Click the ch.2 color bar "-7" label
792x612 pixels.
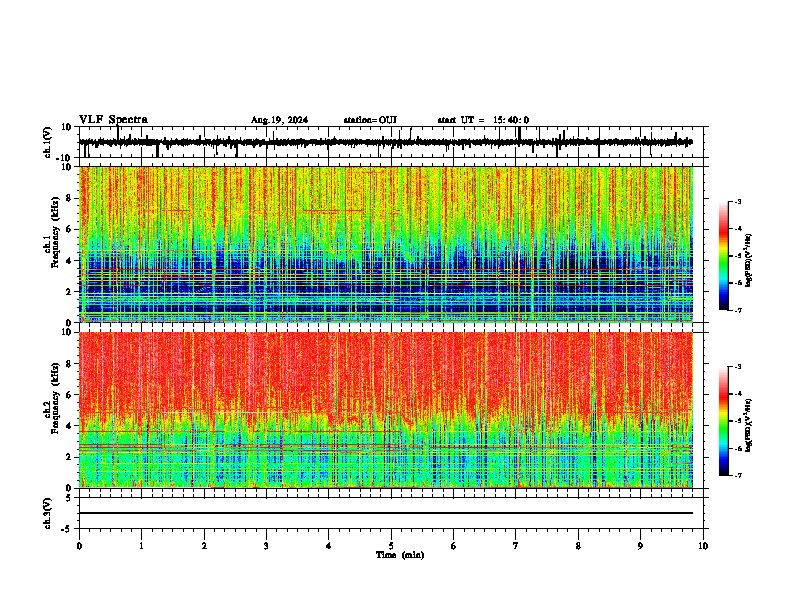coord(737,476)
